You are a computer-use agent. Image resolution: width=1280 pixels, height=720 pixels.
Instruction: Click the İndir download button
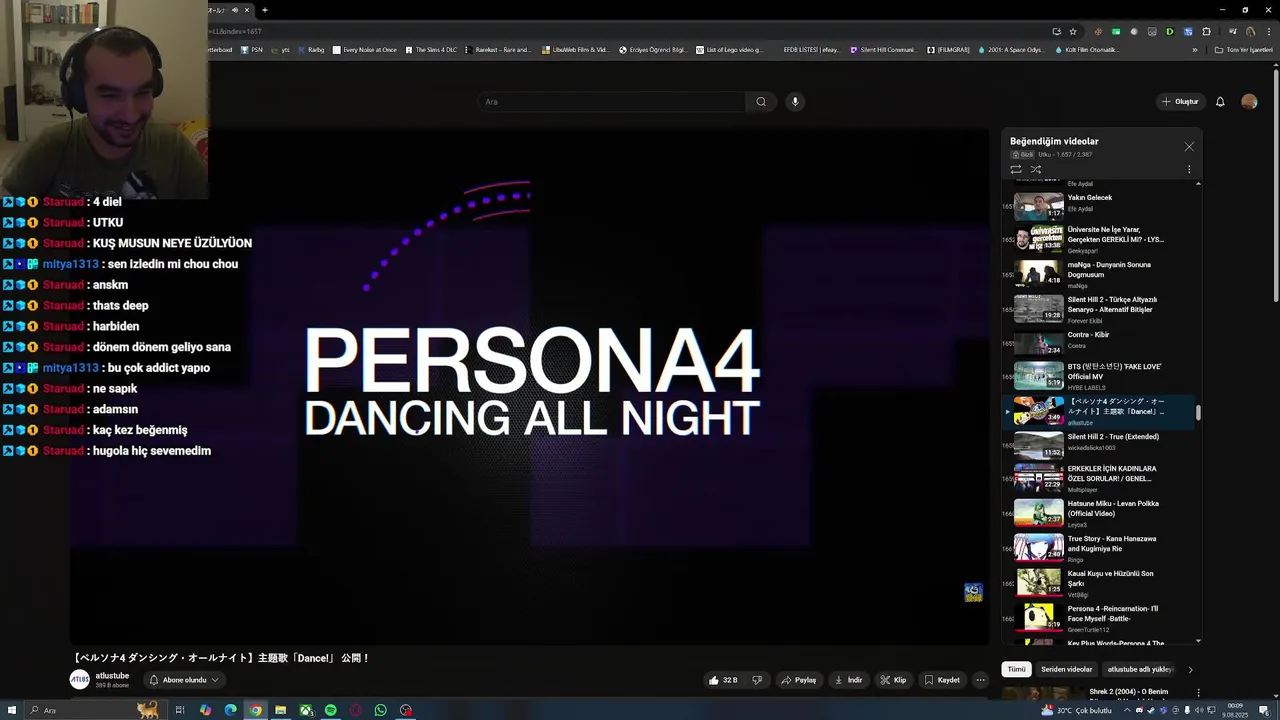848,680
